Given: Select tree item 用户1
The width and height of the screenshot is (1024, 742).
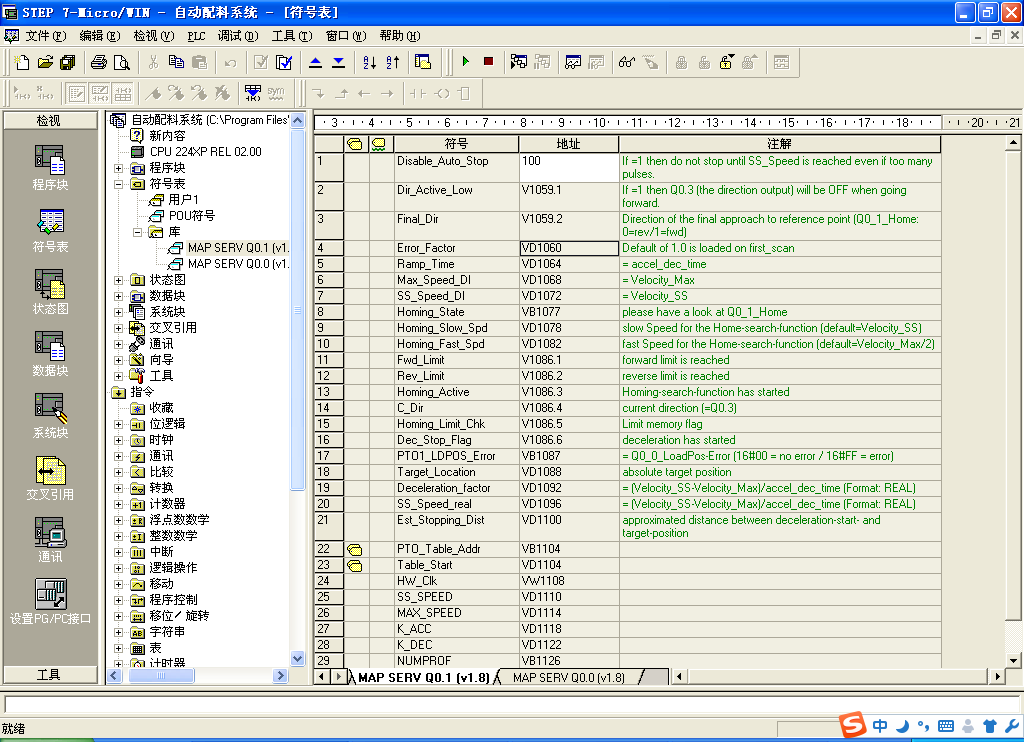Looking at the screenshot, I should click(x=183, y=200).
